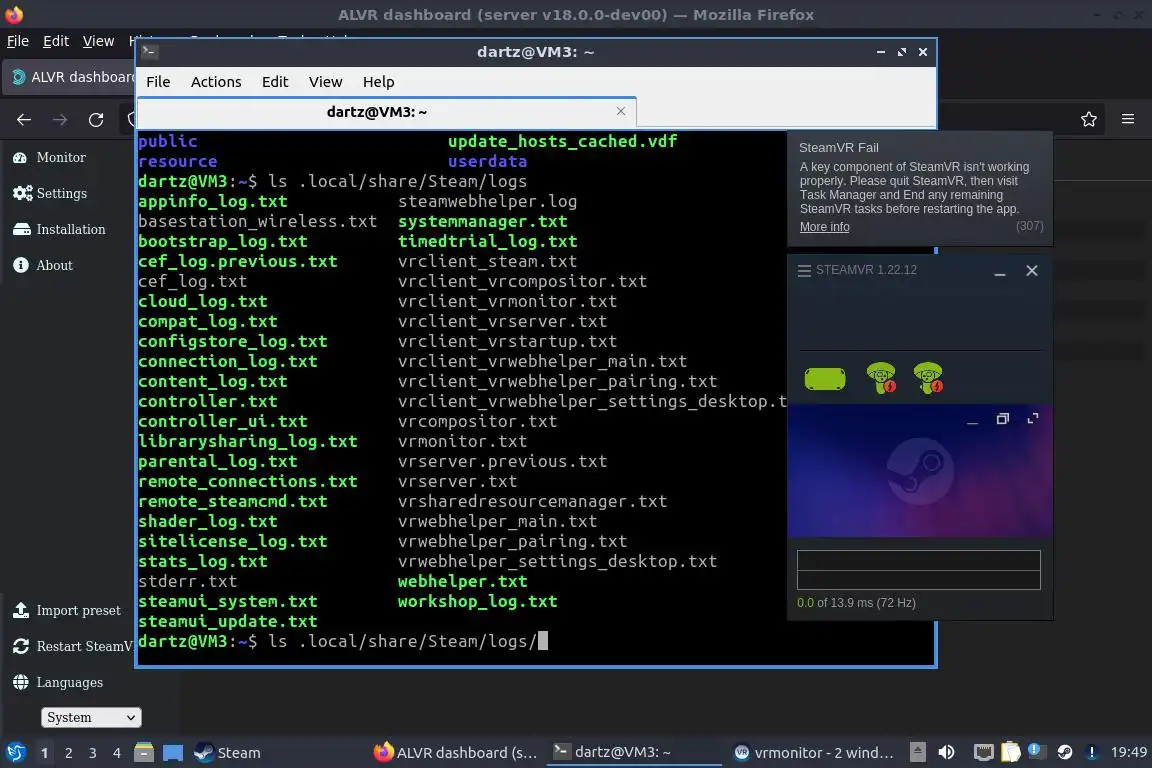
Task: Switch to Steam window in taskbar
Action: pyautogui.click(x=227, y=753)
